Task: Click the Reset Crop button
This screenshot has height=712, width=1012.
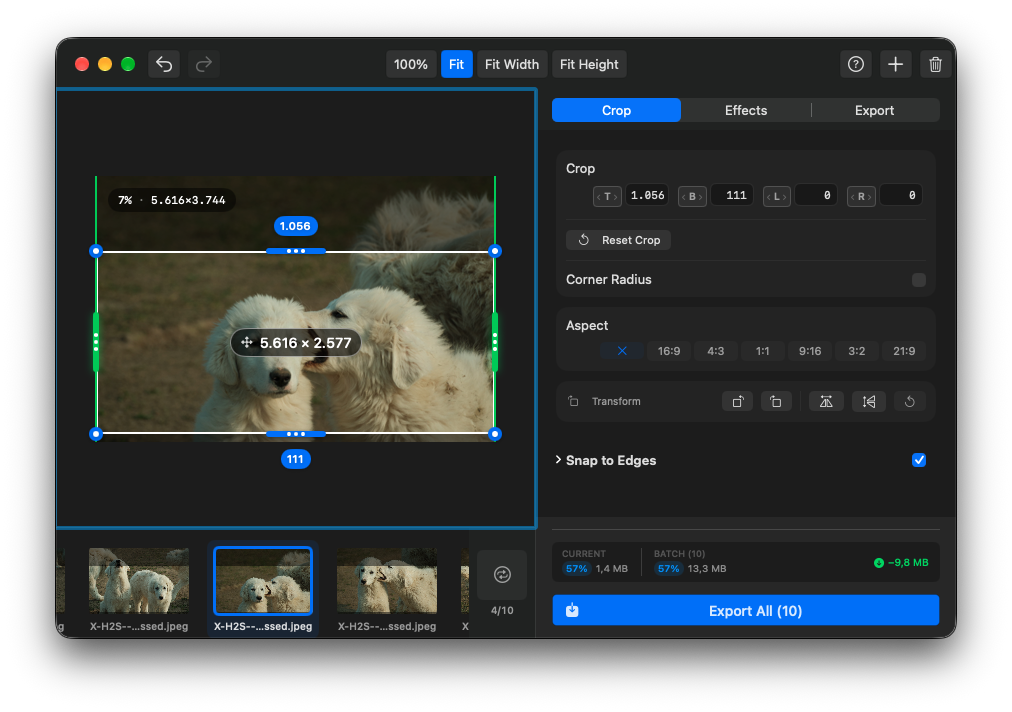Action: click(x=618, y=240)
